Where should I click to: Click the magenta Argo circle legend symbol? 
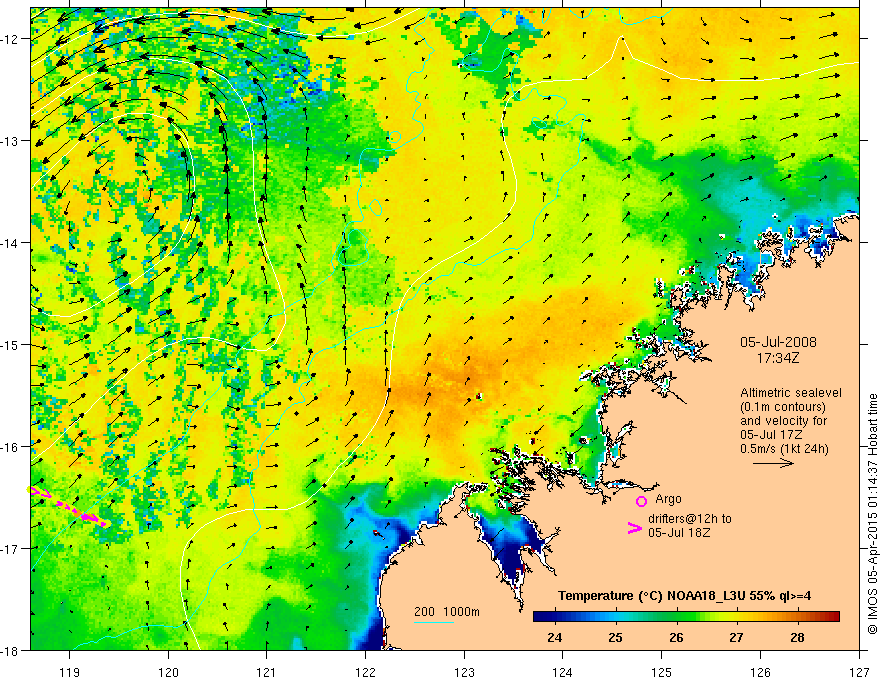click(x=641, y=501)
